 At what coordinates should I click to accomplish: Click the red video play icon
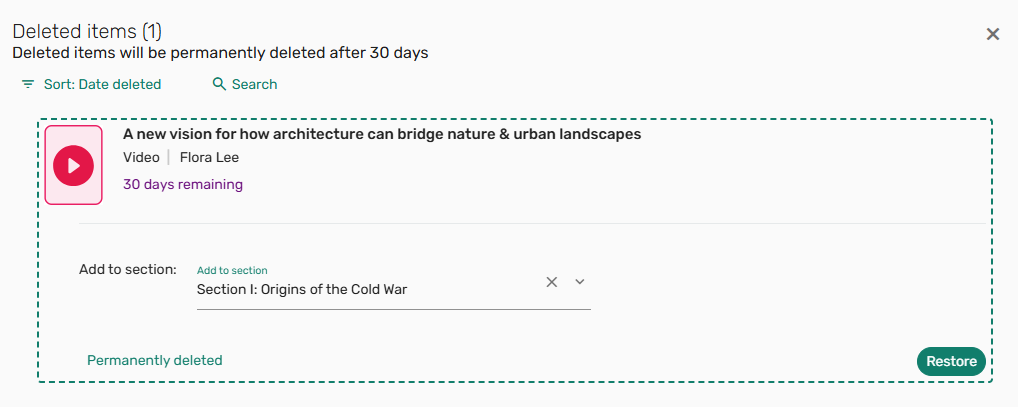pyautogui.click(x=73, y=165)
